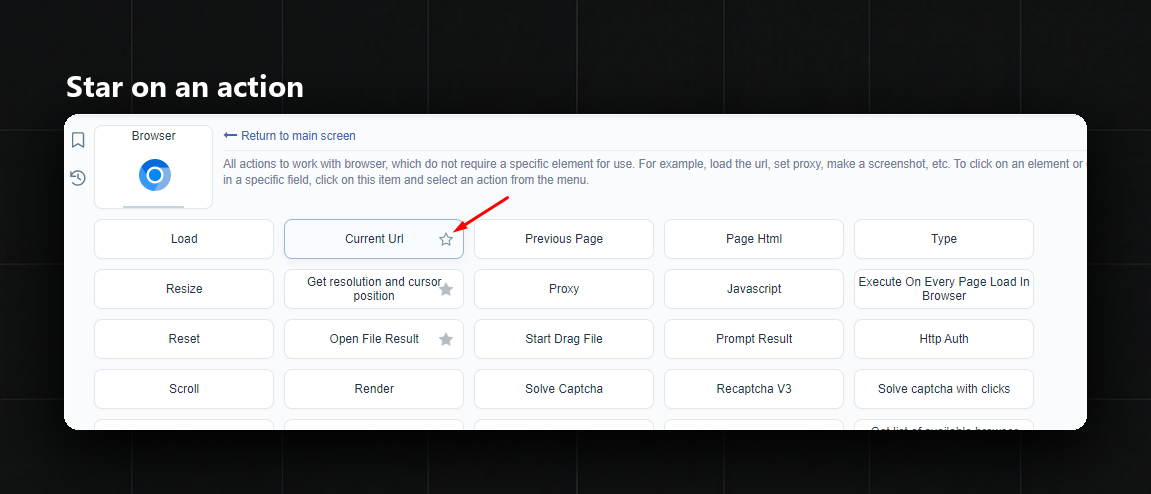Select the Current Url action

374,239
